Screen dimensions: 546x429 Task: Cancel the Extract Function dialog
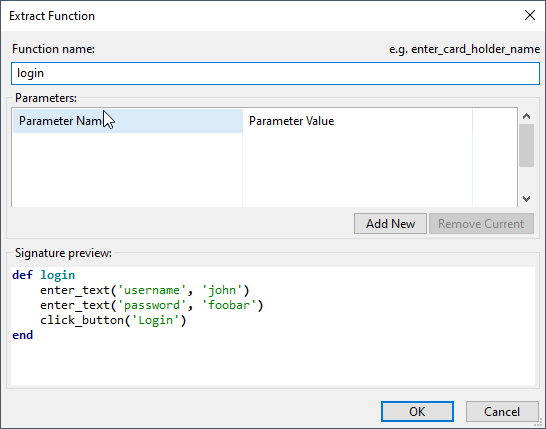coord(502,412)
